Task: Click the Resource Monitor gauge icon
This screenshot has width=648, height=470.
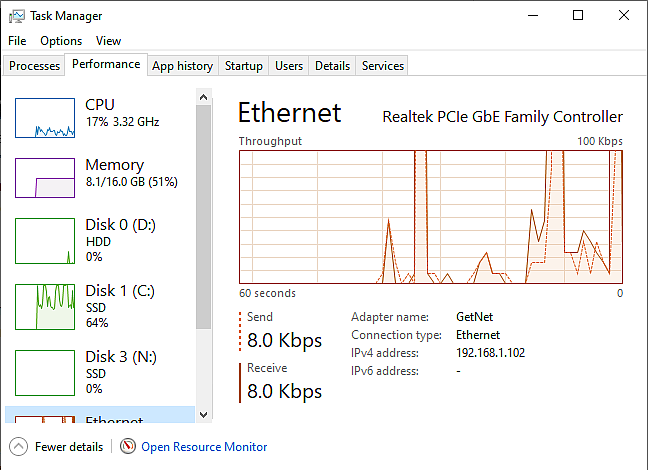Action: [128, 446]
